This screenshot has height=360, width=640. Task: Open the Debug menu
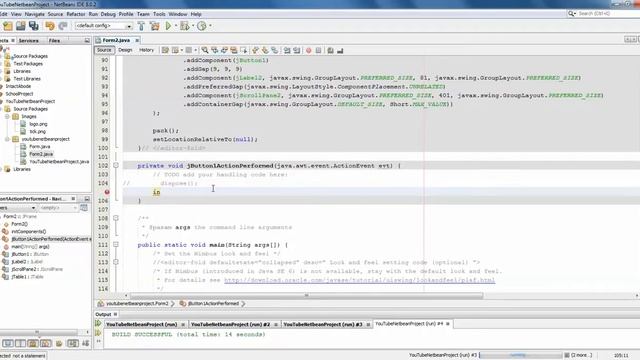pyautogui.click(x=108, y=14)
